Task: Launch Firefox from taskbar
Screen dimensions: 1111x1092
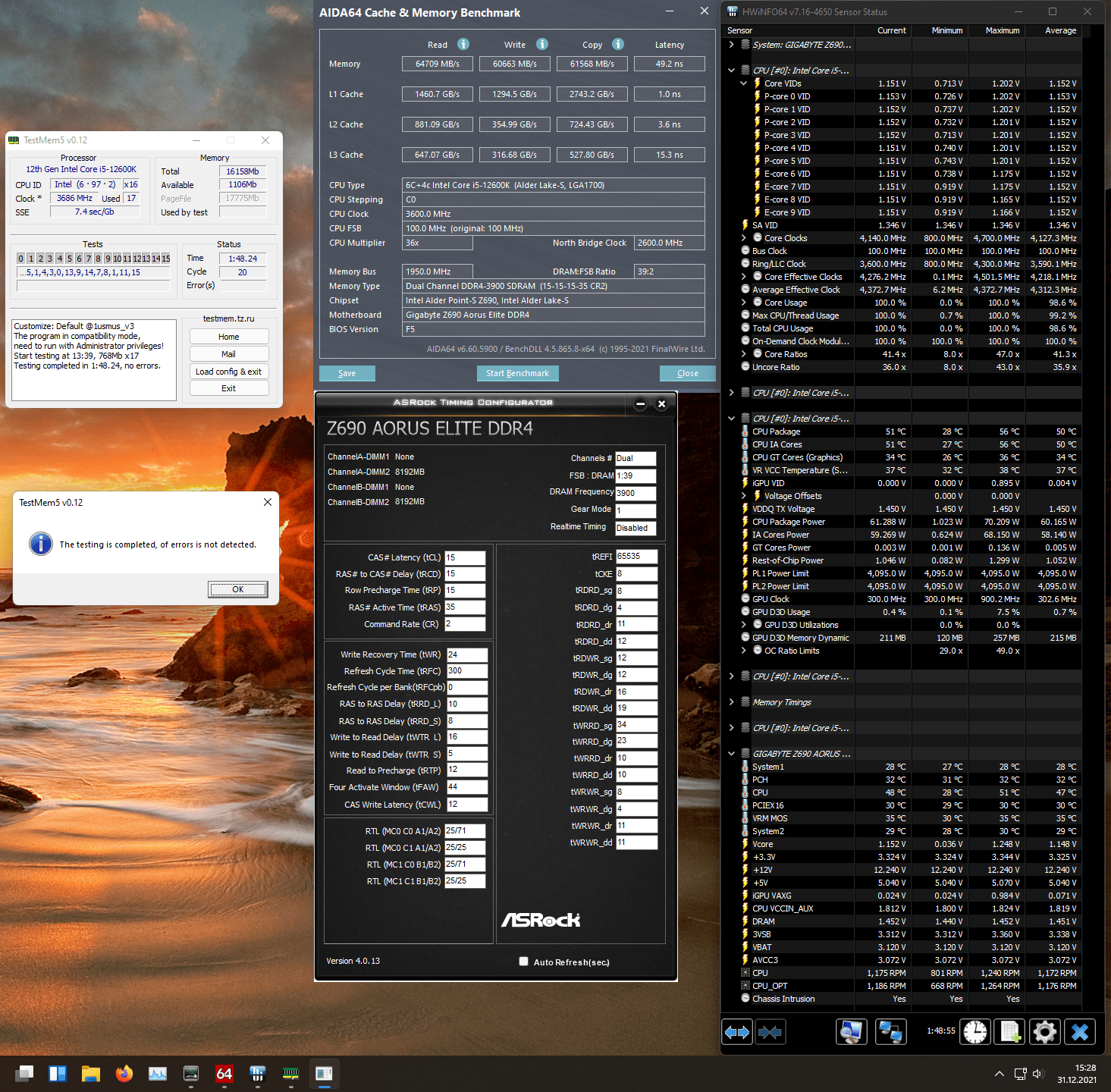Action: click(x=124, y=1073)
